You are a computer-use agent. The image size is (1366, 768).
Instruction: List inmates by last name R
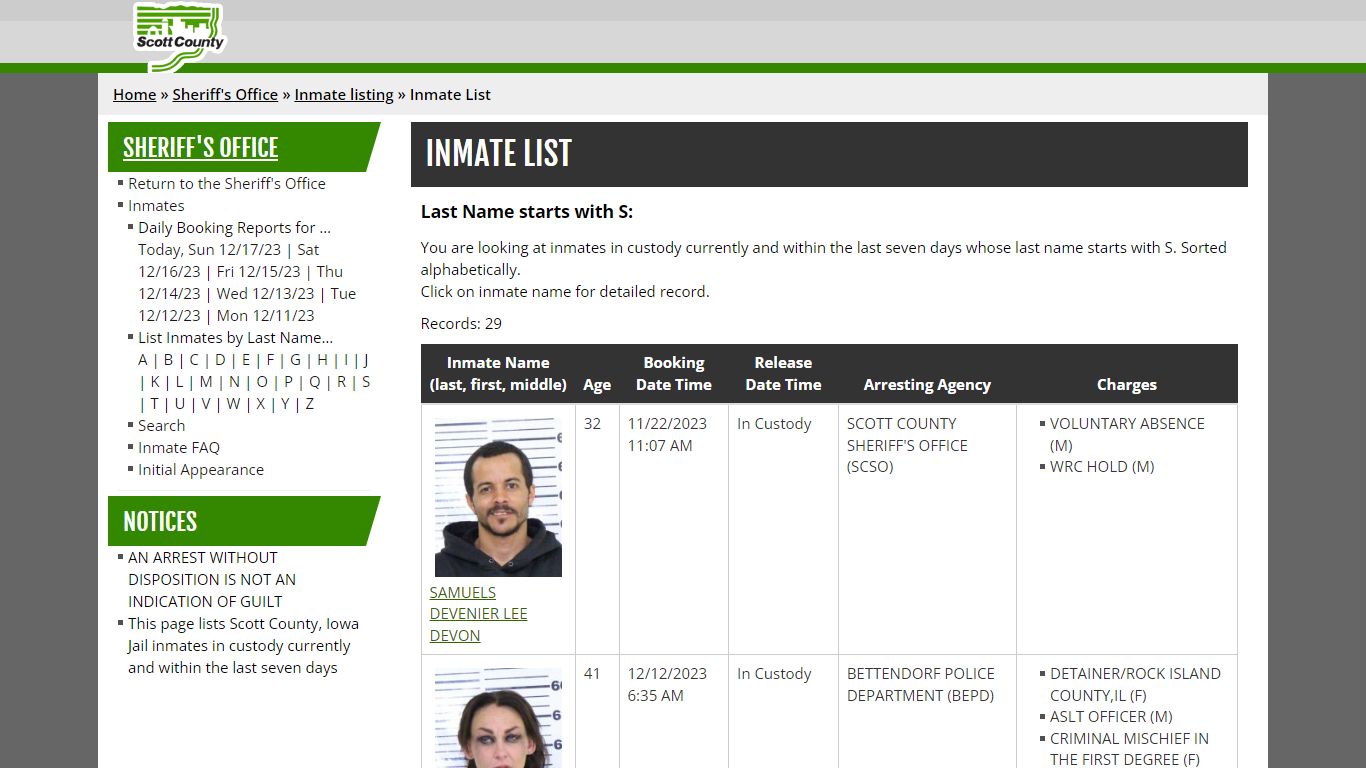pyautogui.click(x=341, y=381)
